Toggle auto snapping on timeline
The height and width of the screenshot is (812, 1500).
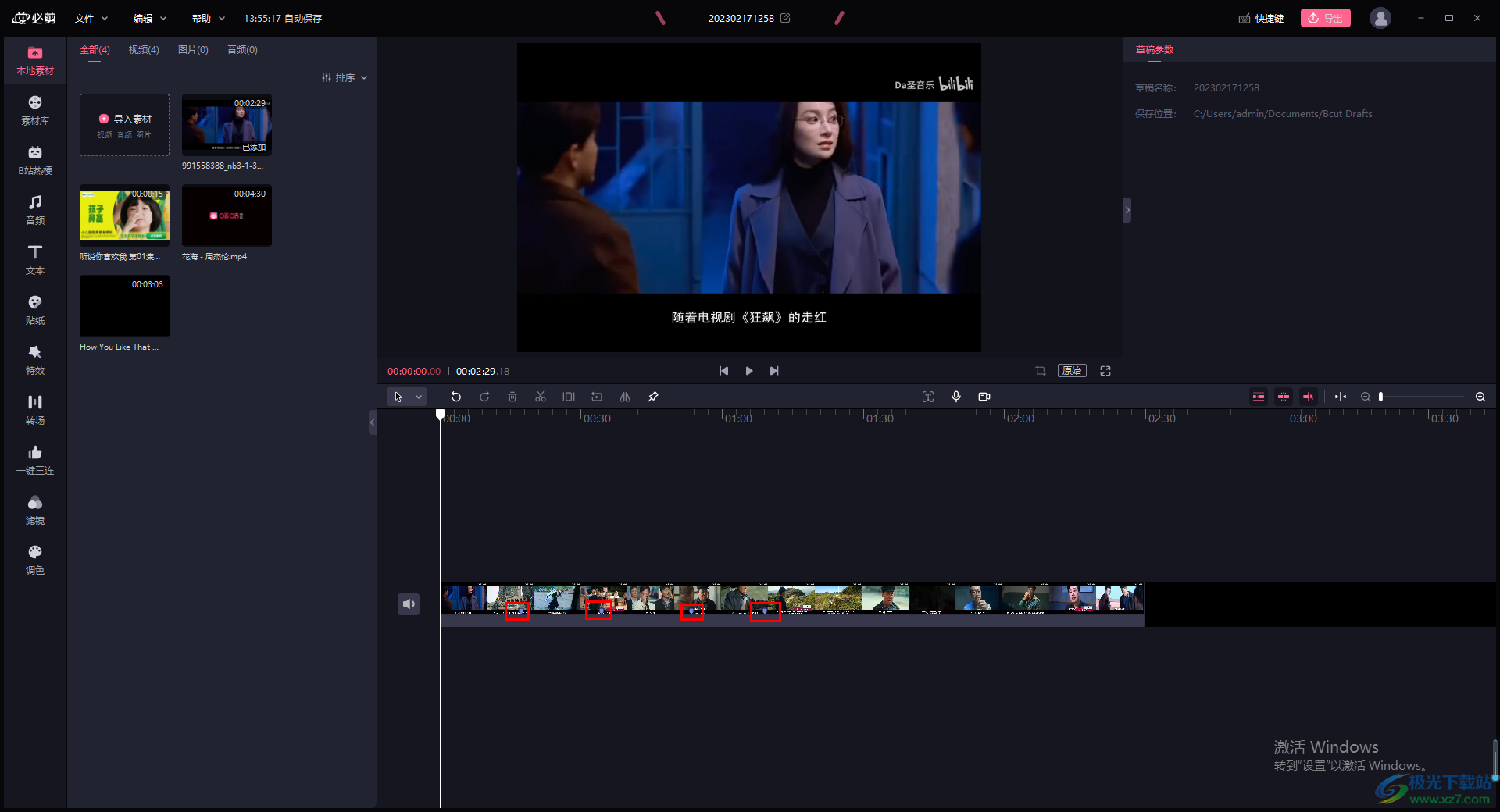pyautogui.click(x=1284, y=397)
